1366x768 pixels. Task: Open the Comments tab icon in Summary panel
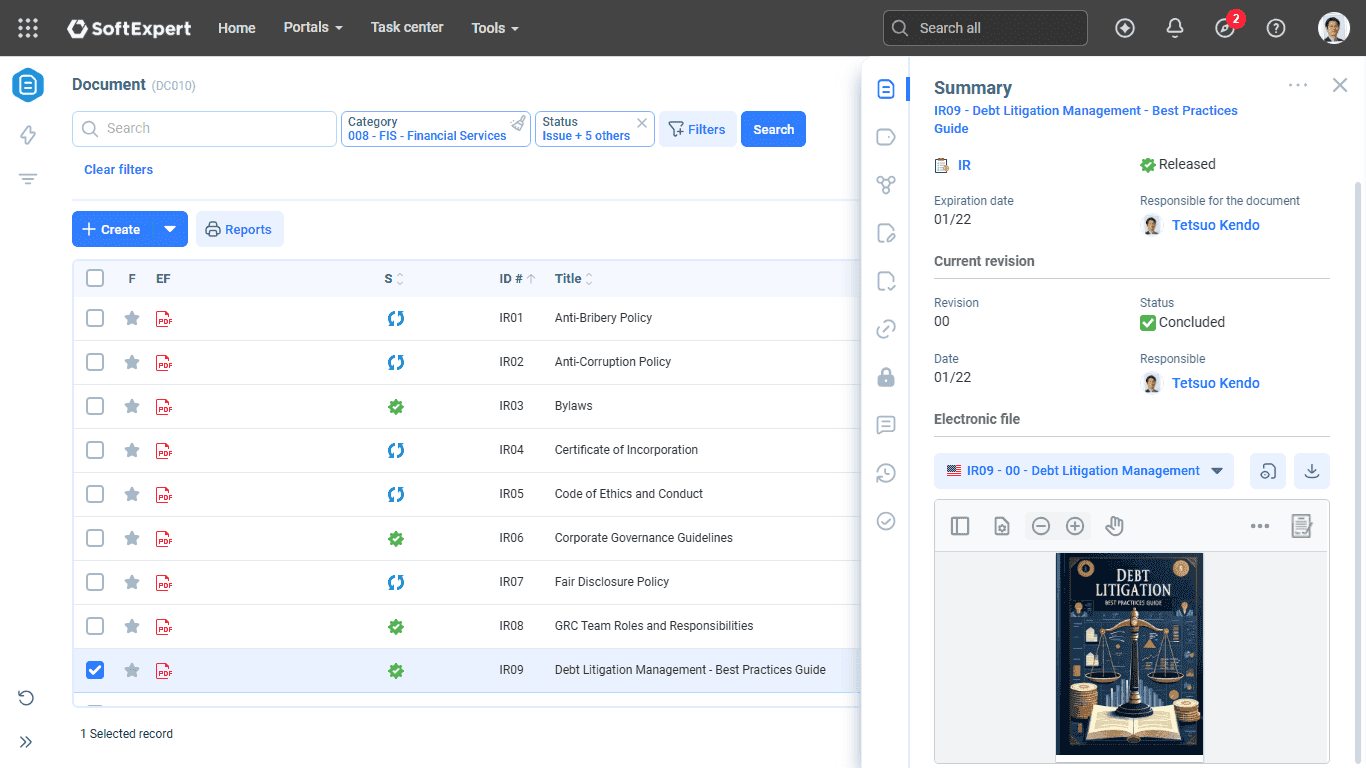[x=886, y=425]
